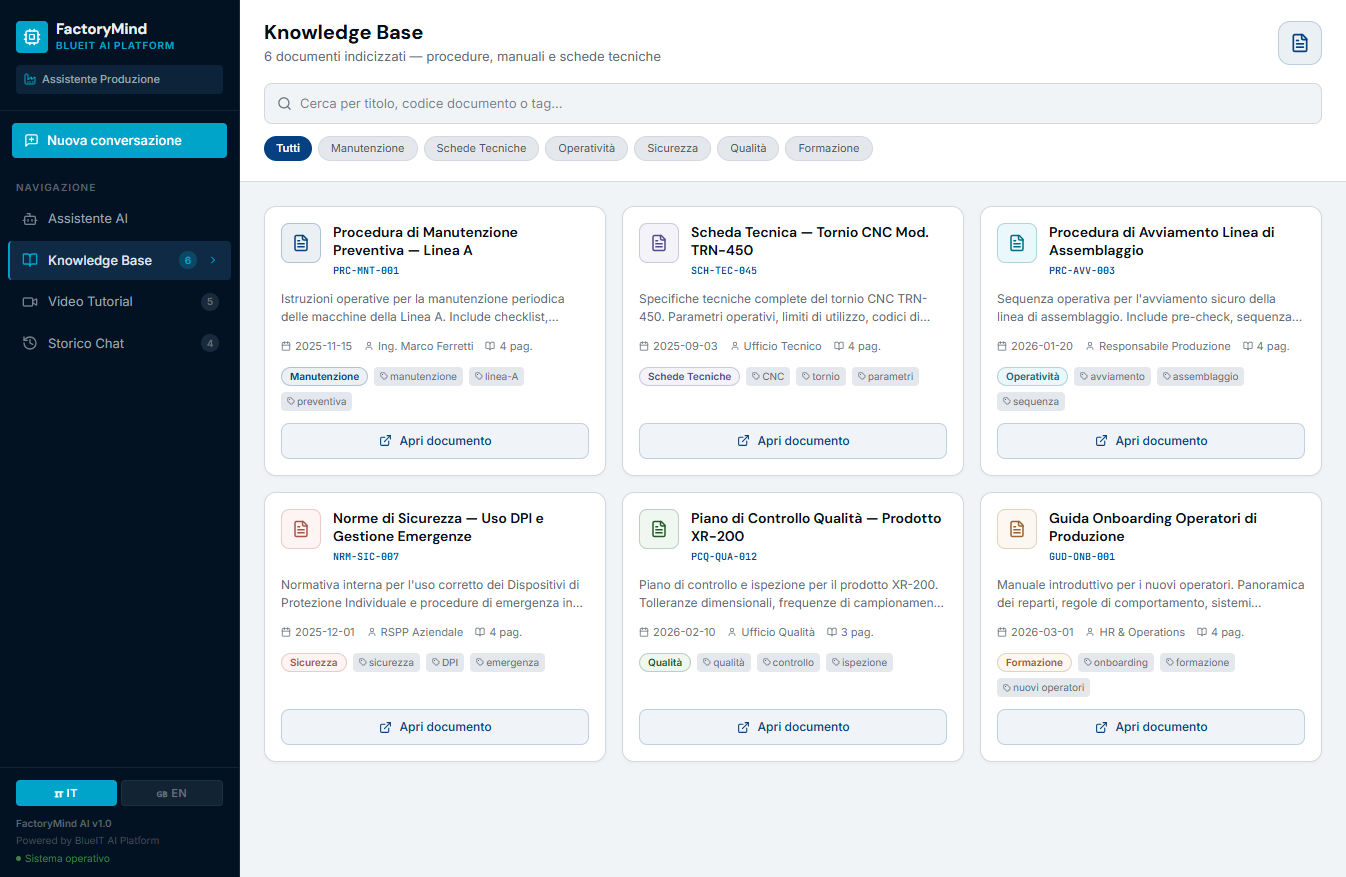Click the onboarding tag
Screen dimensions: 1346x877
click(x=1116, y=662)
